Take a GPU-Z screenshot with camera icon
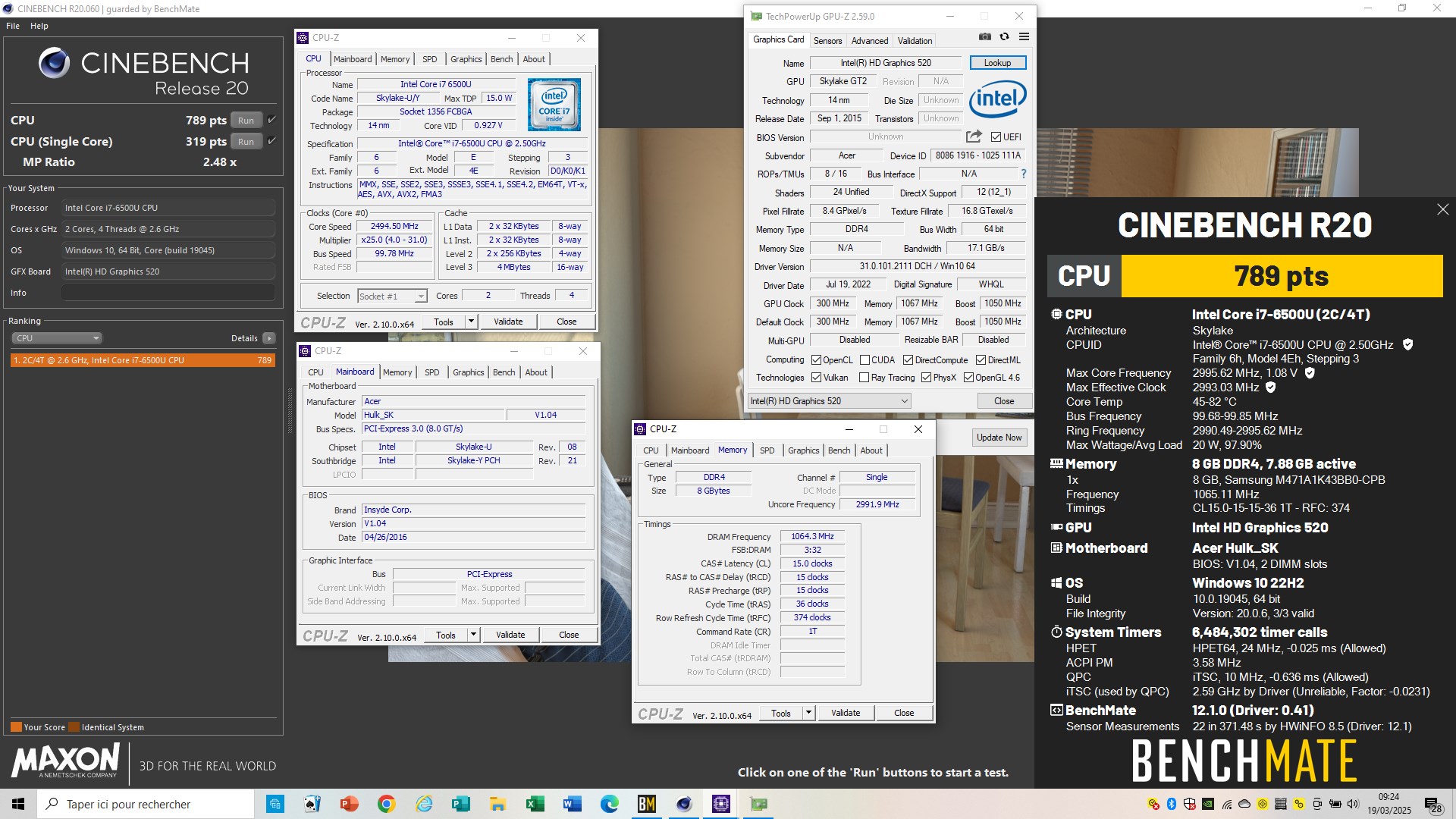The width and height of the screenshot is (1456, 819). click(984, 37)
